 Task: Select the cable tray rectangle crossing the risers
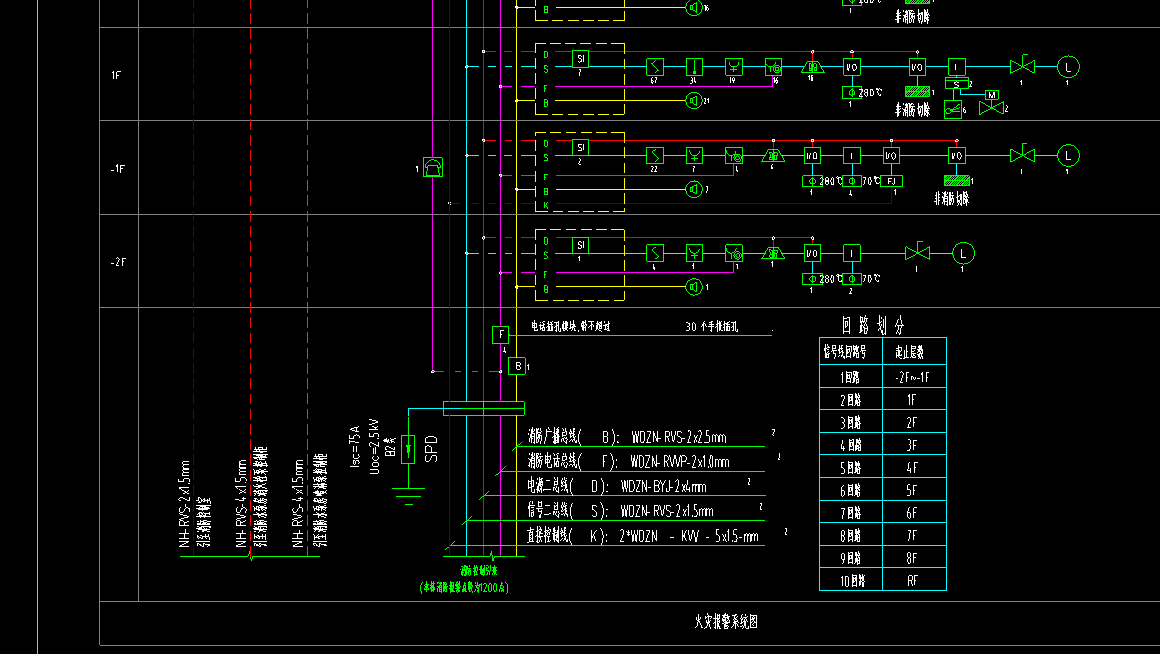tap(484, 408)
